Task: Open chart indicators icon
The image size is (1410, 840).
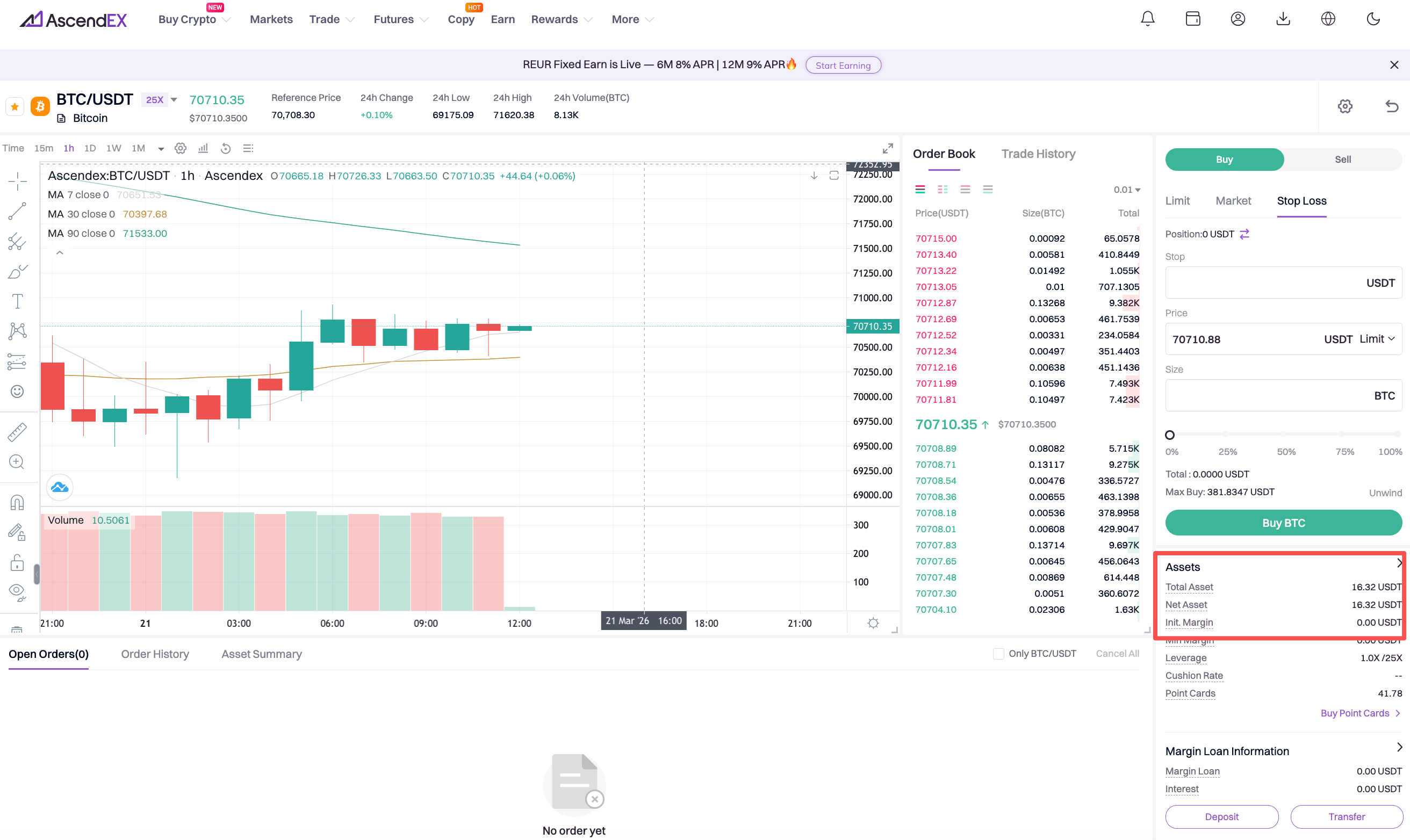Action: pos(203,148)
